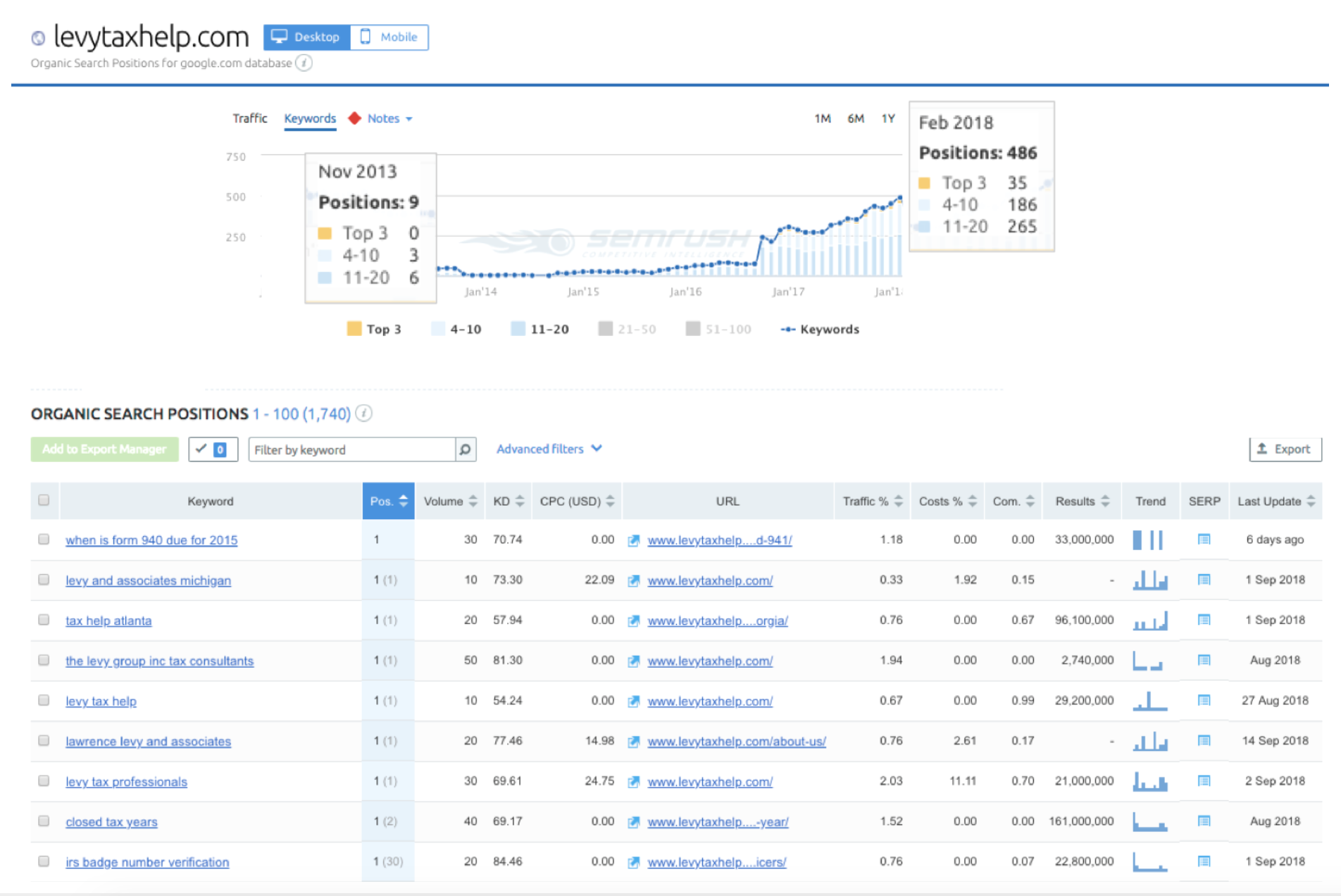Click Add to Export Manager button
This screenshot has width=1341, height=896.
104,449
